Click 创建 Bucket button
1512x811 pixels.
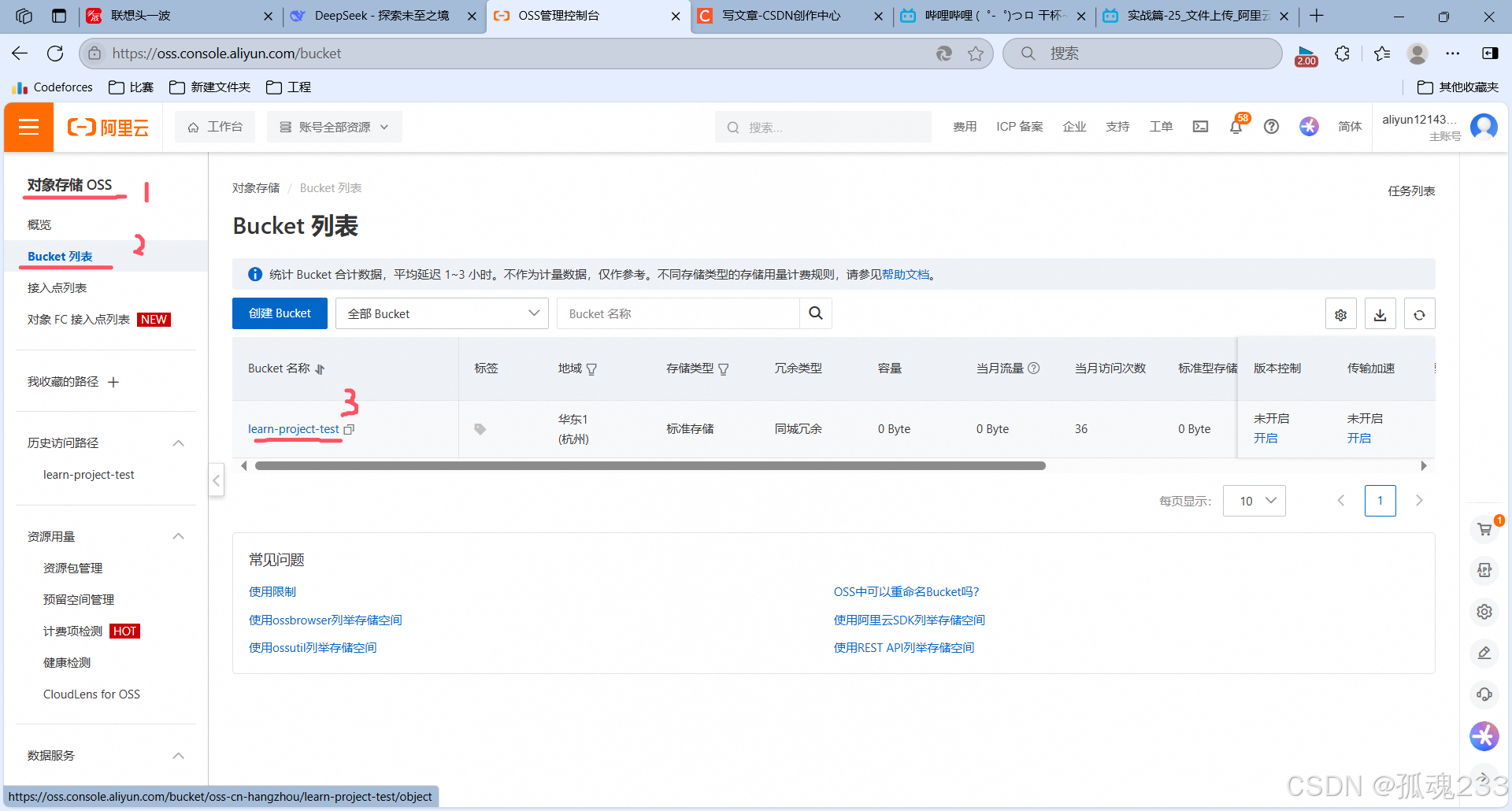280,313
